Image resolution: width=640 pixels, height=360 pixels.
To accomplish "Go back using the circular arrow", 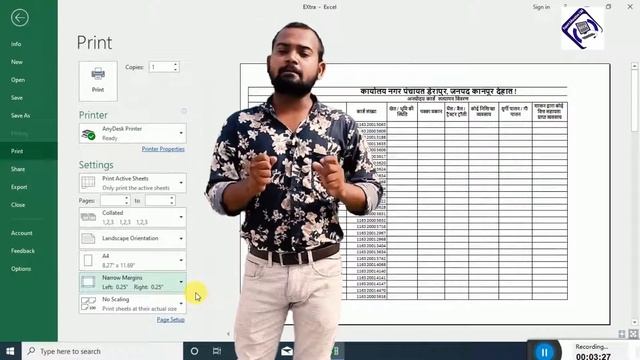I will (20, 18).
